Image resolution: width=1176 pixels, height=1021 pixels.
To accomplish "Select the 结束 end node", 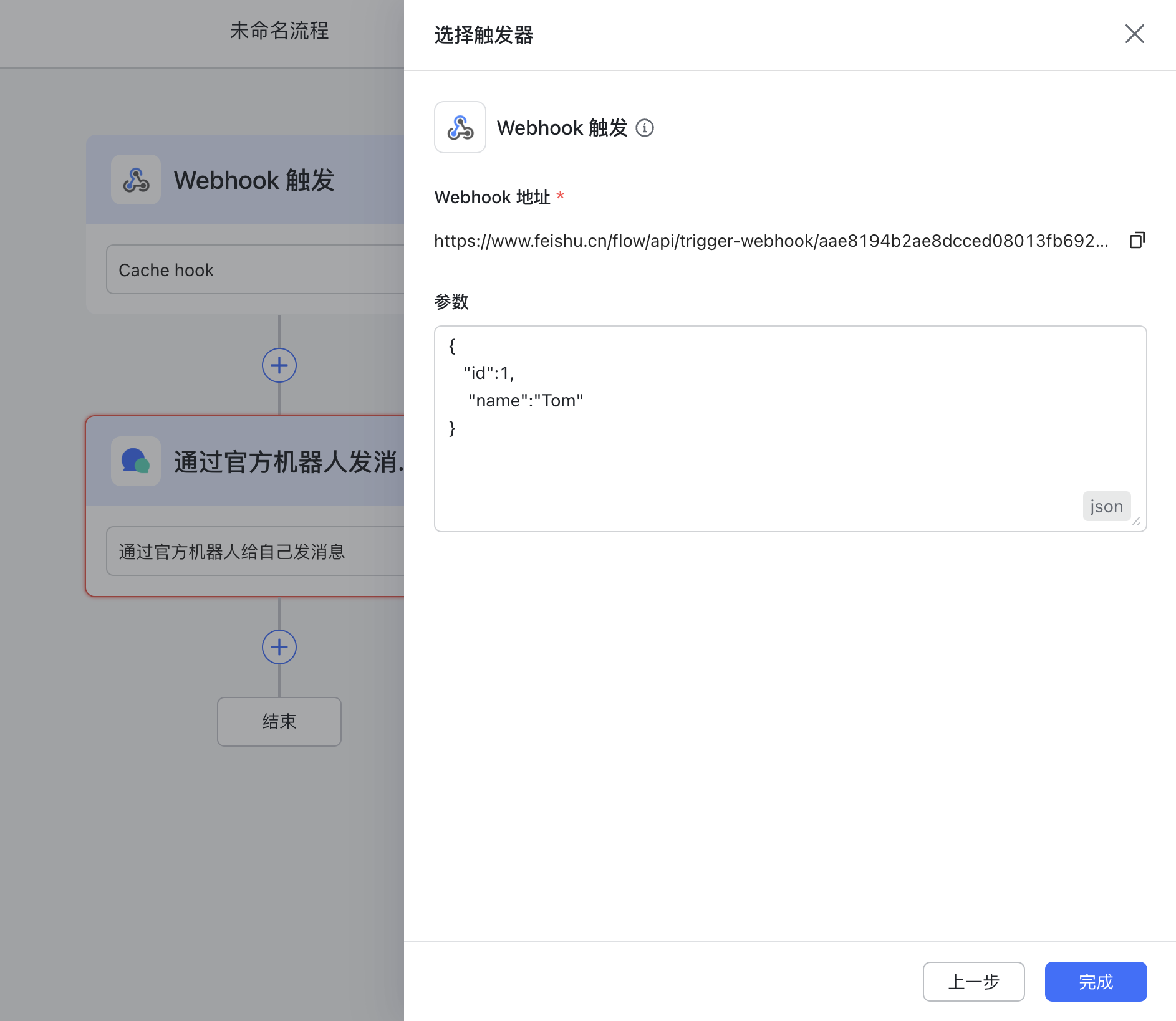I will point(279,721).
